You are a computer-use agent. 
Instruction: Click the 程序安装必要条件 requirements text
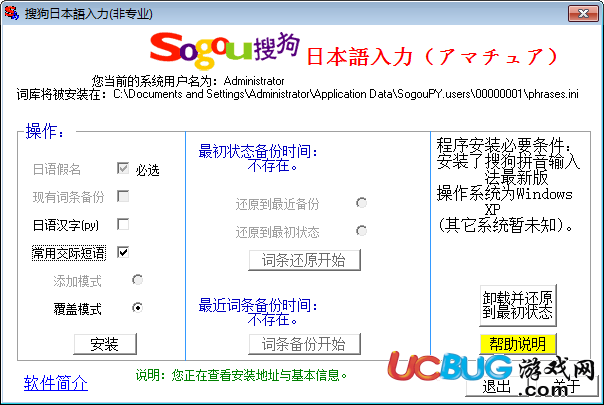pyautogui.click(x=504, y=146)
